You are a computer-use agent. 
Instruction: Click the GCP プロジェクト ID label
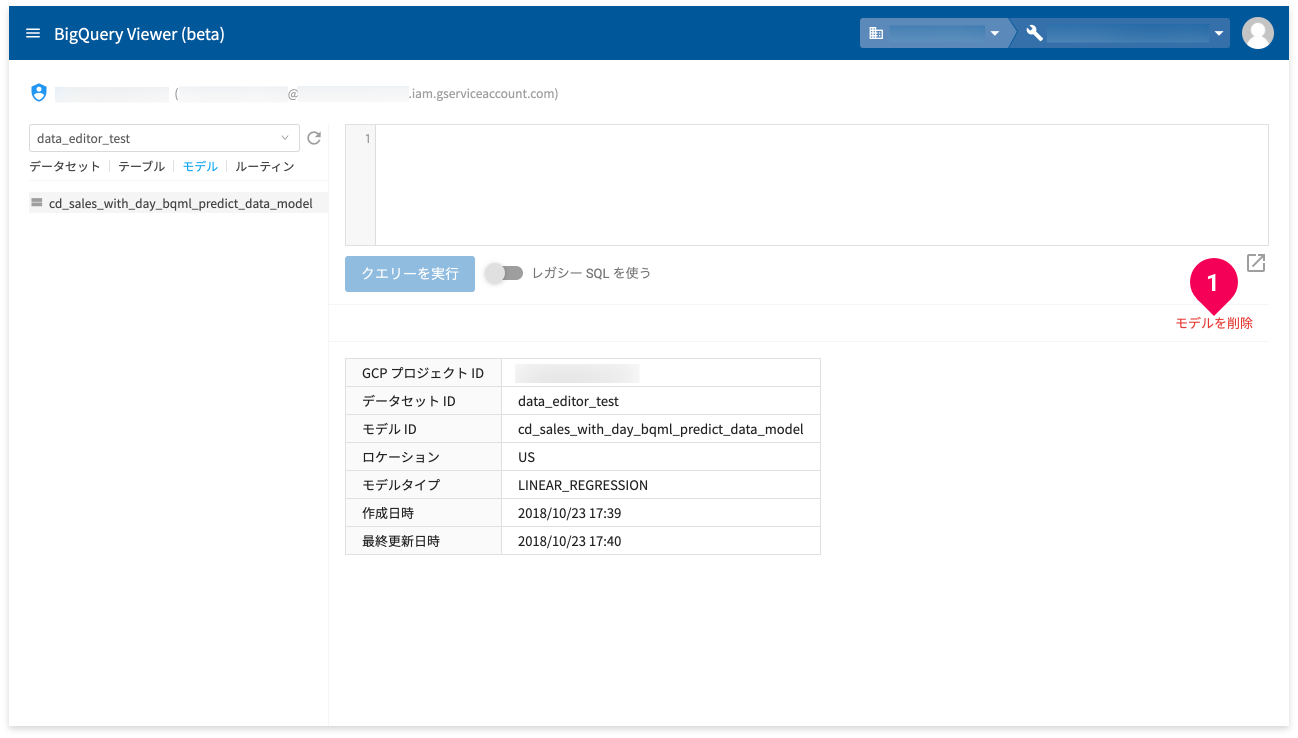tap(423, 373)
